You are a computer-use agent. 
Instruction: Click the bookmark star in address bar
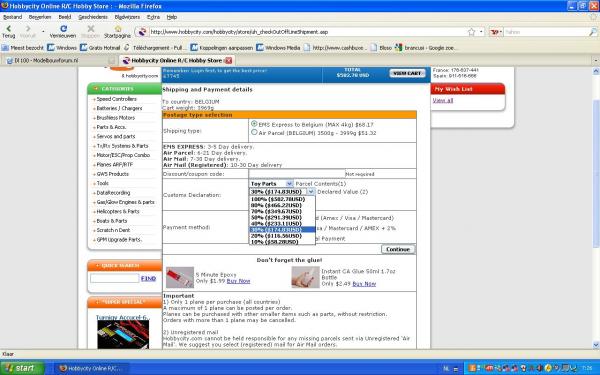[471, 32]
